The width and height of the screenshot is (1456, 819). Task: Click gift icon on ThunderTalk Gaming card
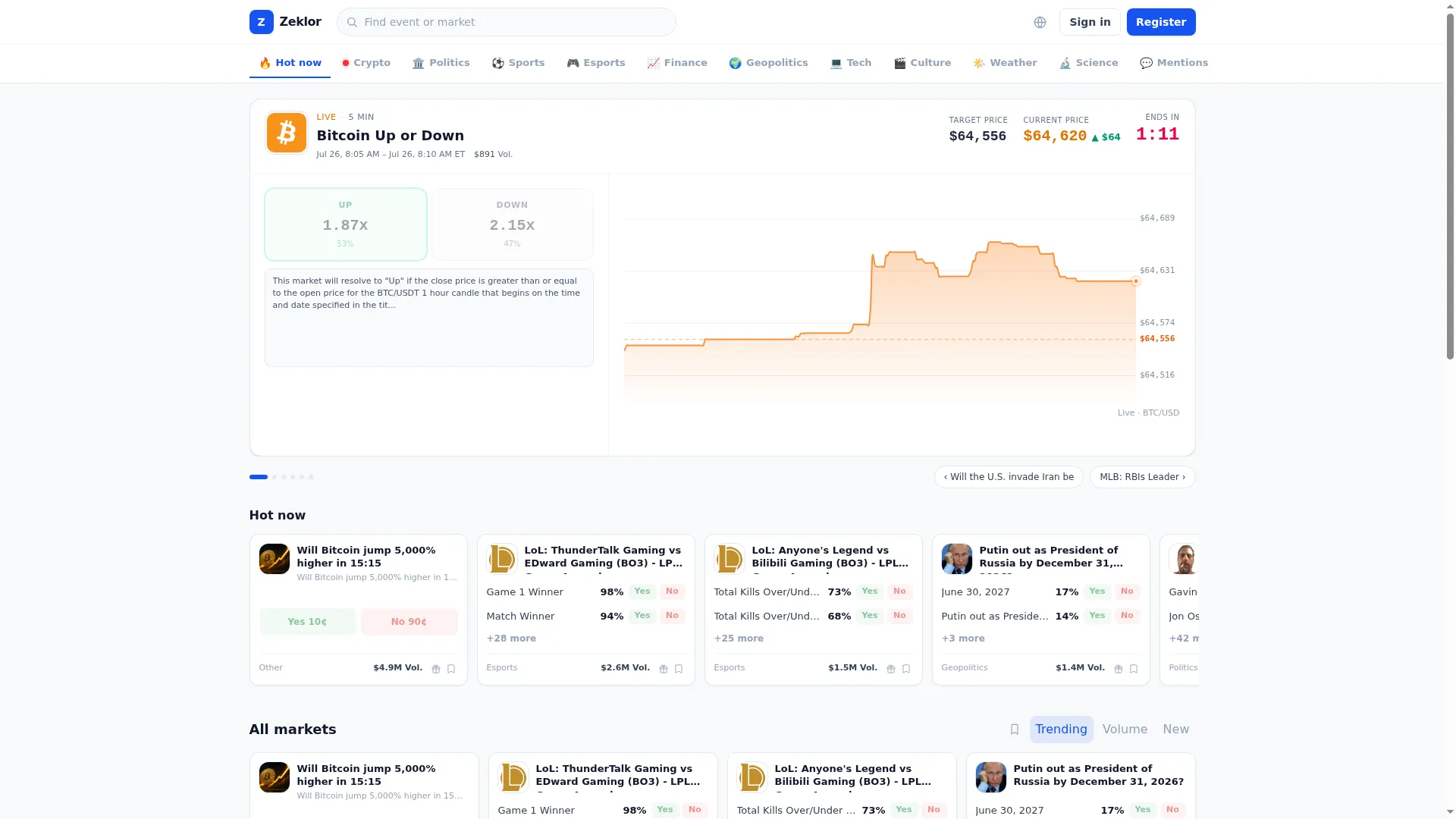[664, 669]
